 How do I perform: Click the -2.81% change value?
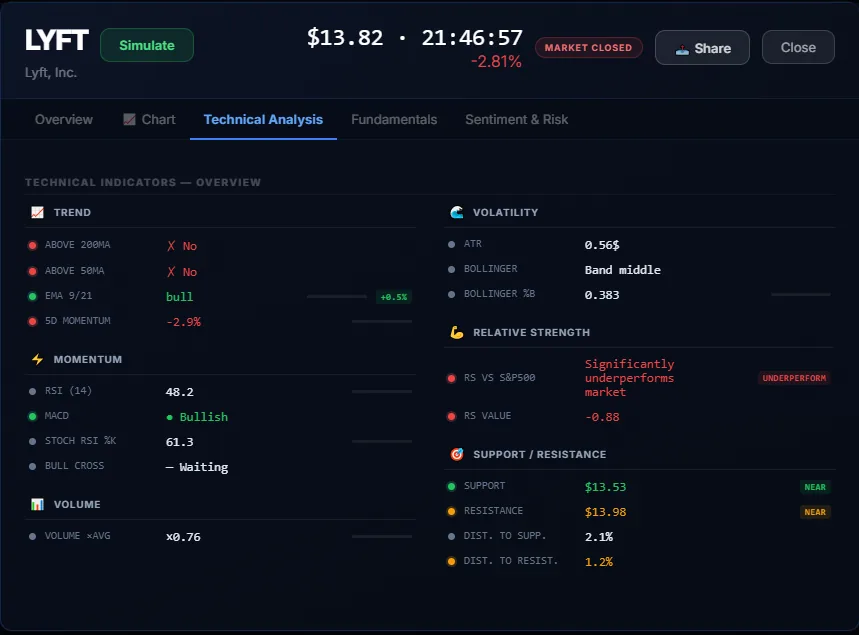coord(496,61)
